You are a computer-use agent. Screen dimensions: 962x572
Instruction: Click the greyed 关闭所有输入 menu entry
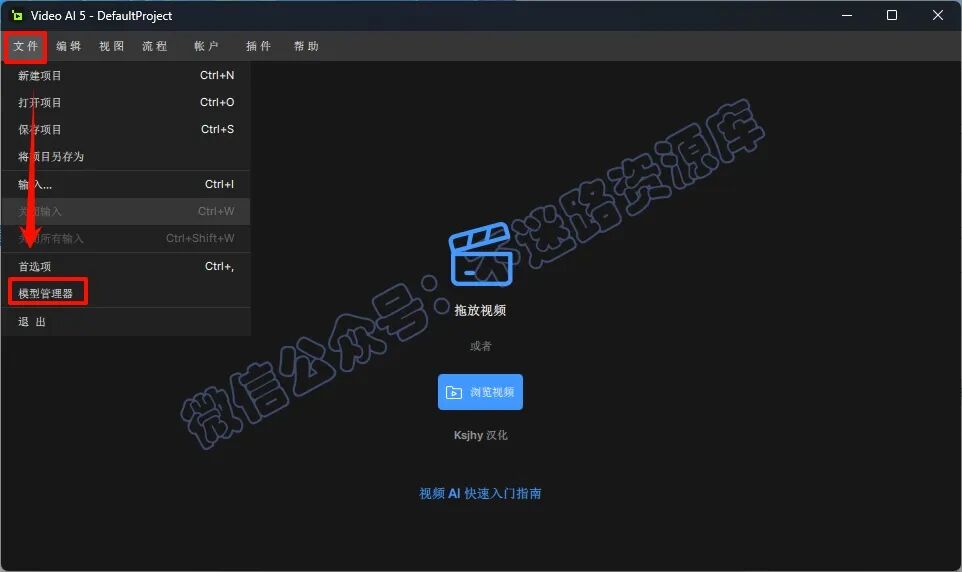pos(126,238)
